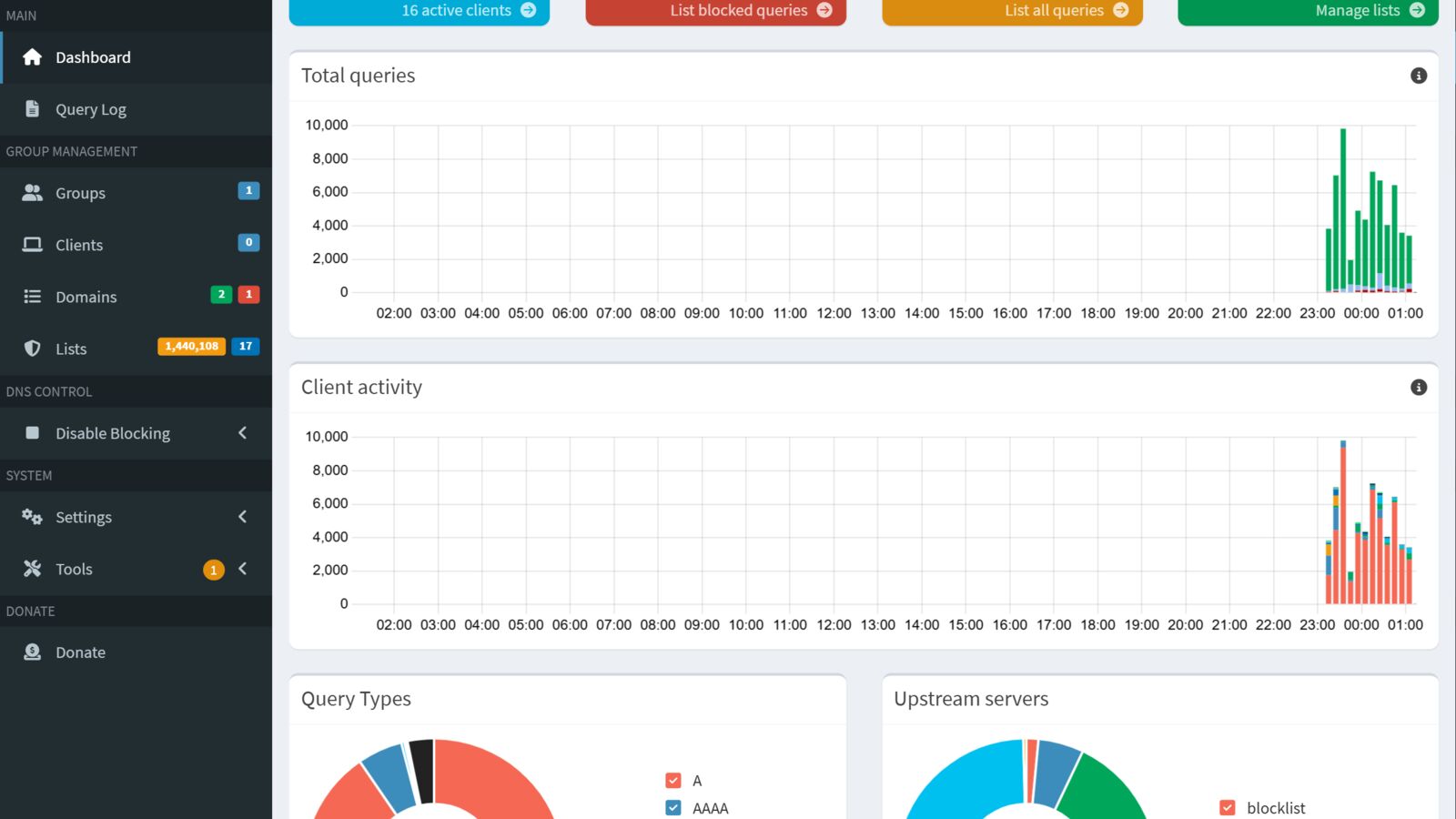Expand the Settings submenu chevron
The image size is (1456, 819).
[x=243, y=517]
